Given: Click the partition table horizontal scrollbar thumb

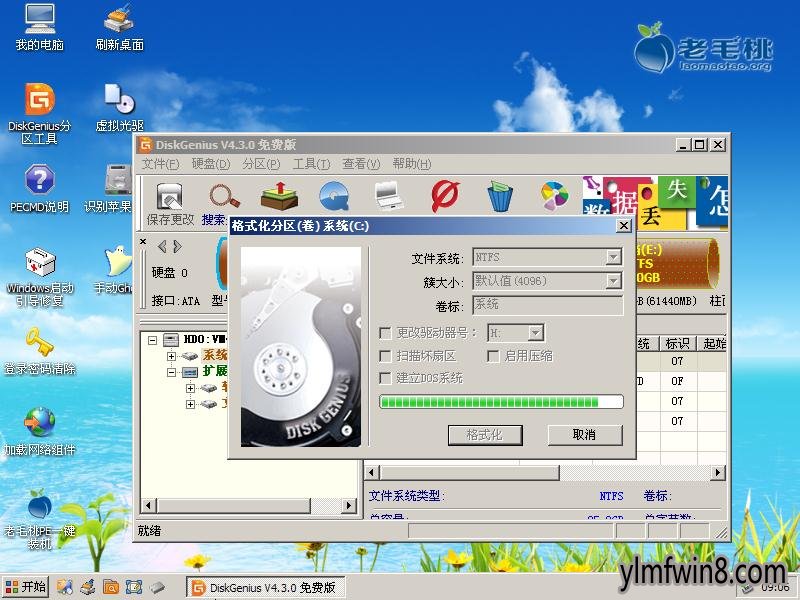Looking at the screenshot, I should coord(469,472).
